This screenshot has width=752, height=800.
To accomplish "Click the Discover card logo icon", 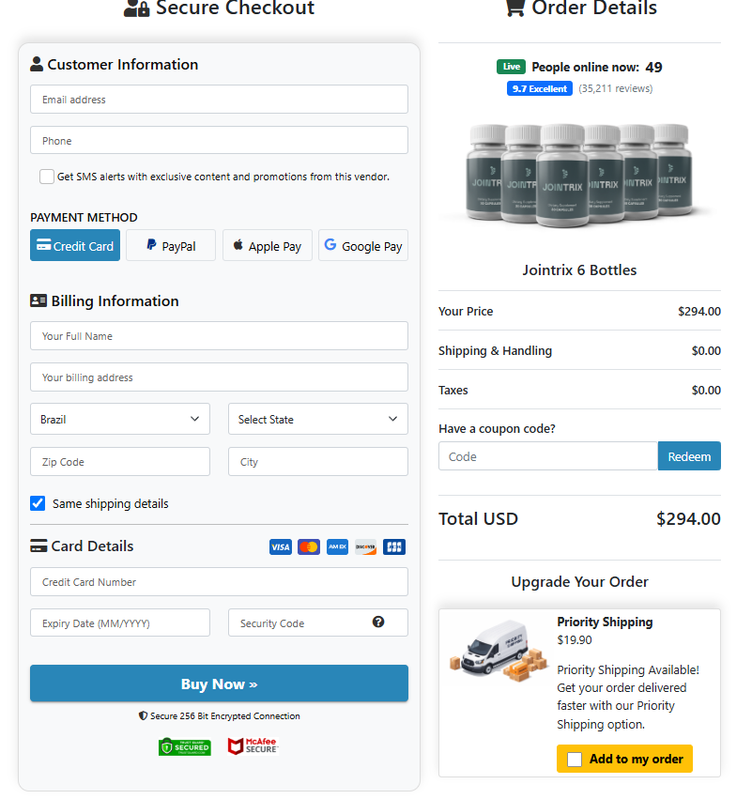I will (366, 547).
